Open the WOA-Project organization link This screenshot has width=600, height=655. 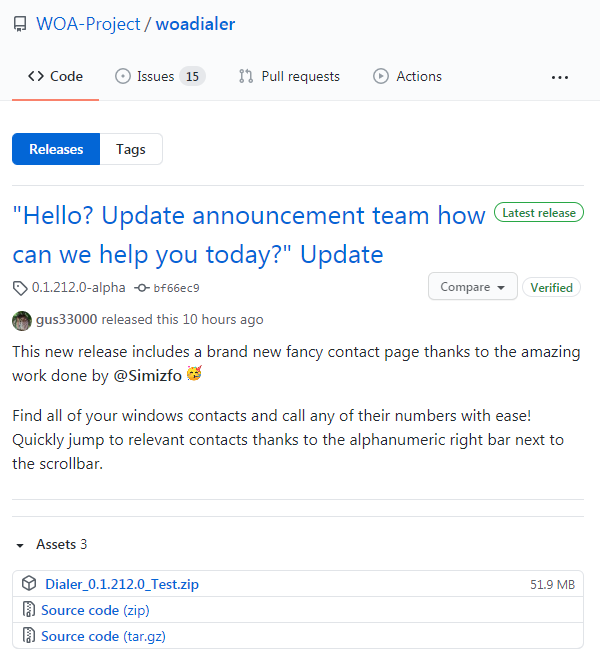pos(88,24)
